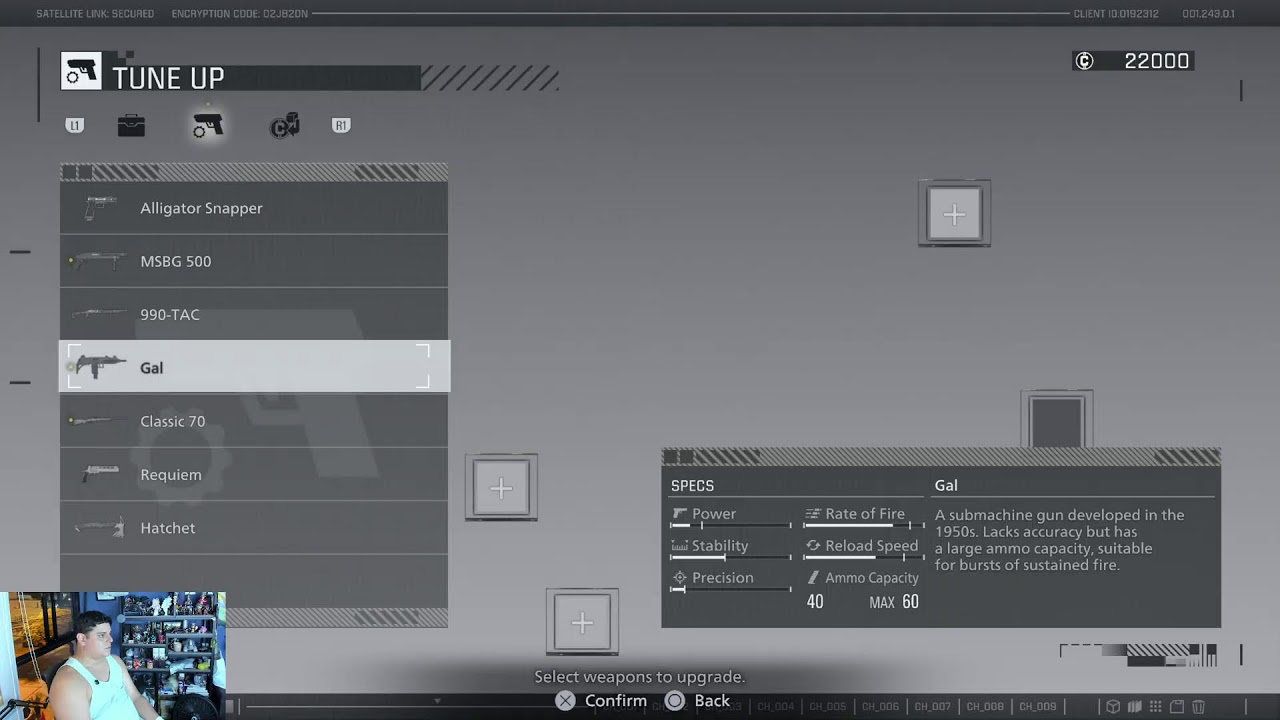Click the 001.243.0.1 address text
1280x720 pixels.
pos(1208,14)
